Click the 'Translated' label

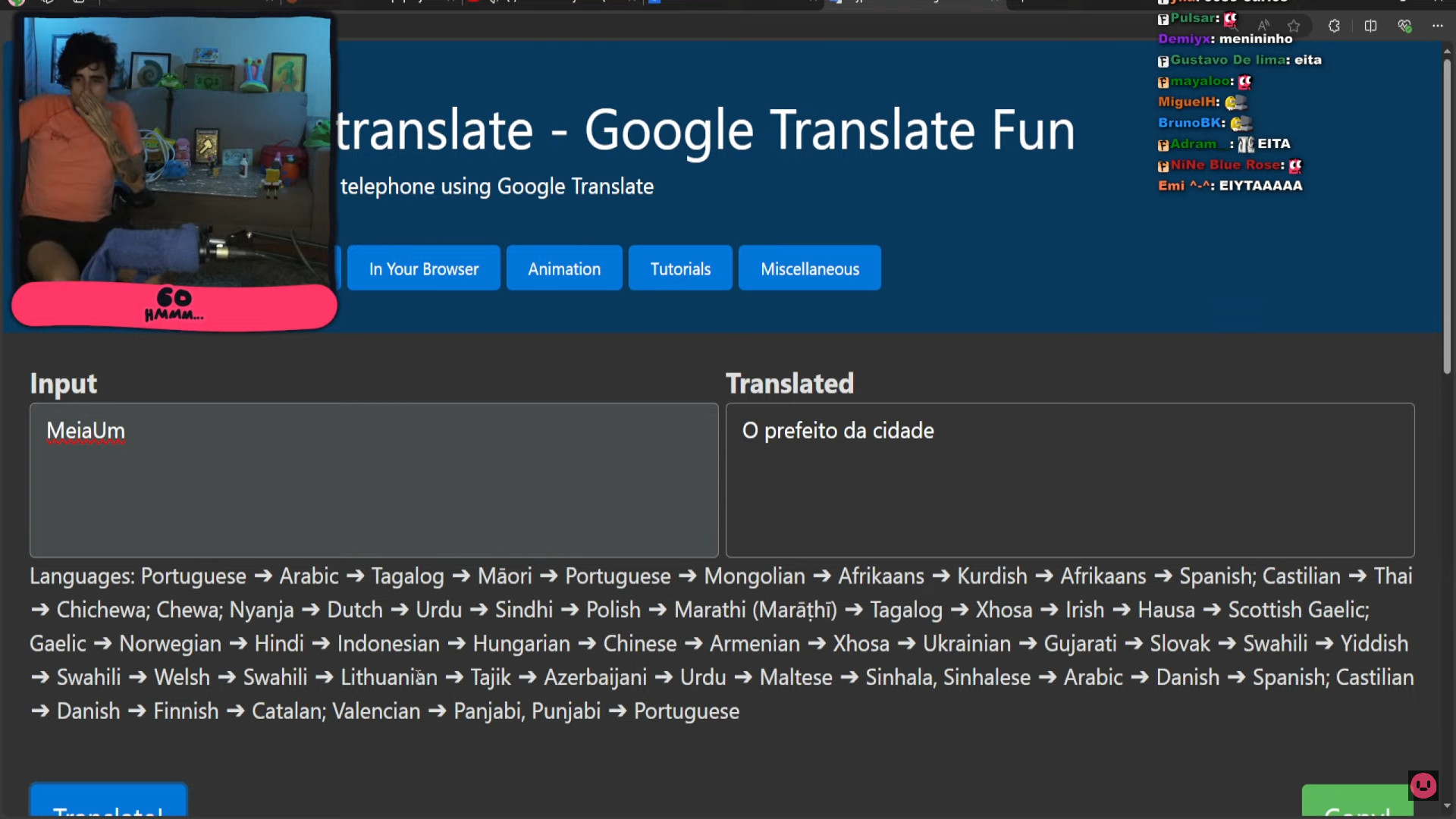(x=789, y=384)
